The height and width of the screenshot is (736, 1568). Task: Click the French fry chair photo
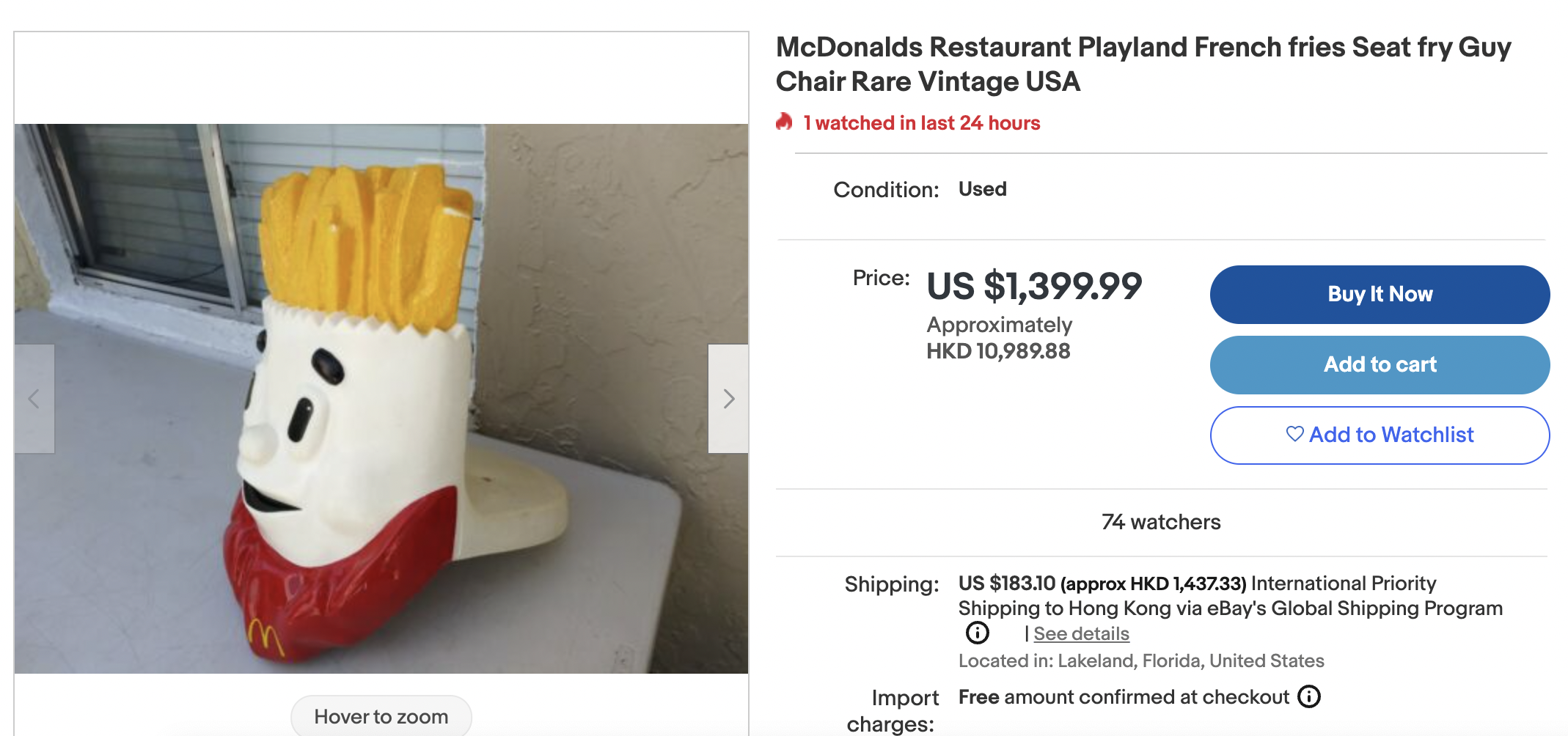pos(381,398)
